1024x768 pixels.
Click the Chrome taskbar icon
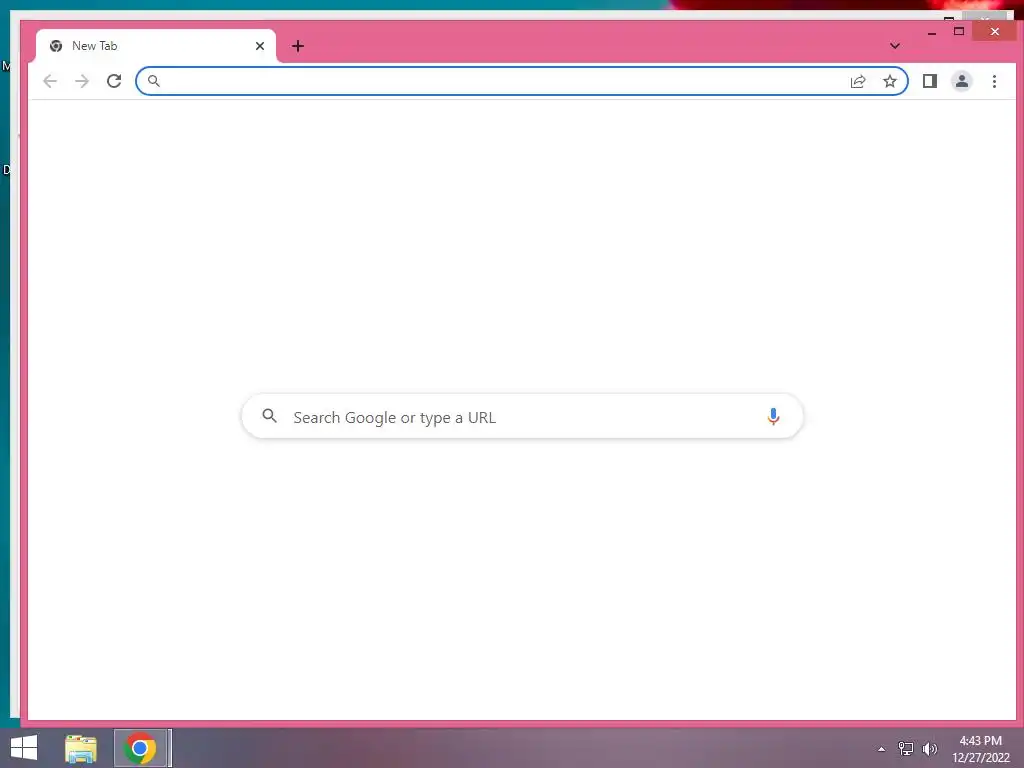(140, 748)
